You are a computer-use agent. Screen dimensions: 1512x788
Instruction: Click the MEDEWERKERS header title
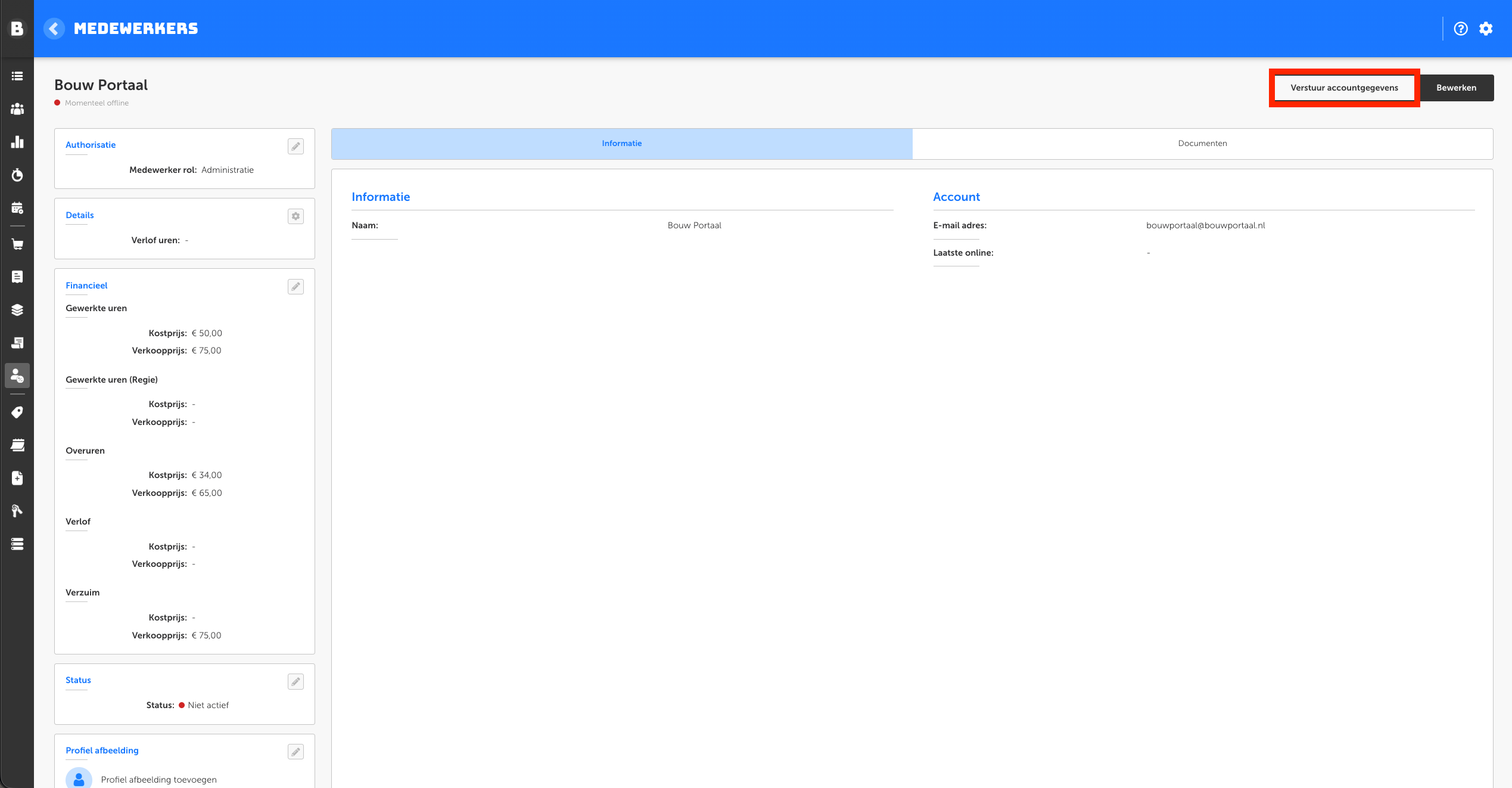click(136, 29)
